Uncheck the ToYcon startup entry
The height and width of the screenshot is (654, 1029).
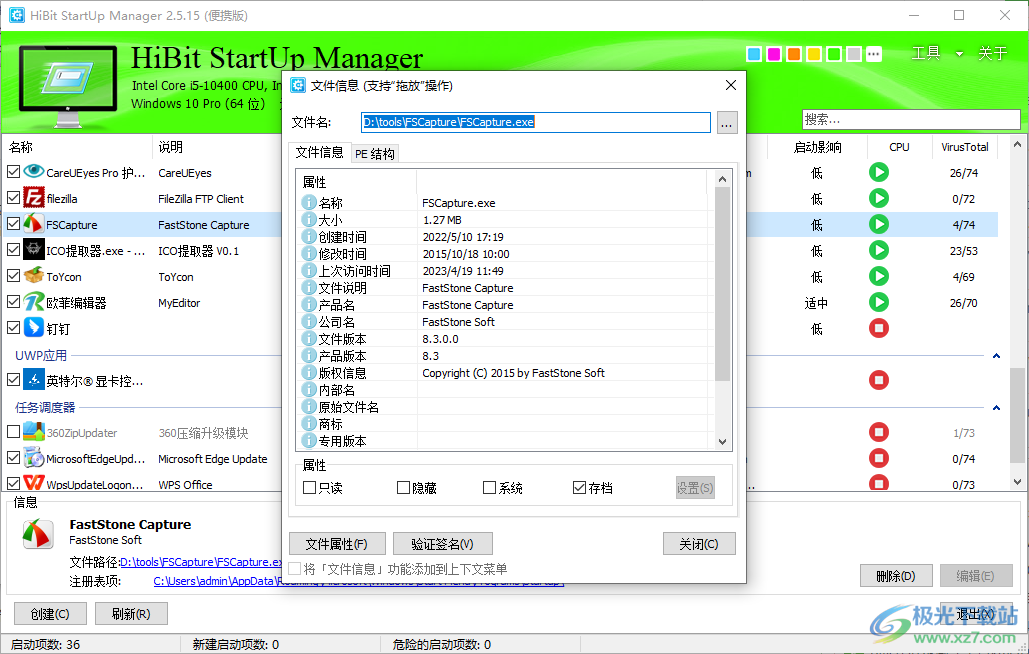(13, 276)
